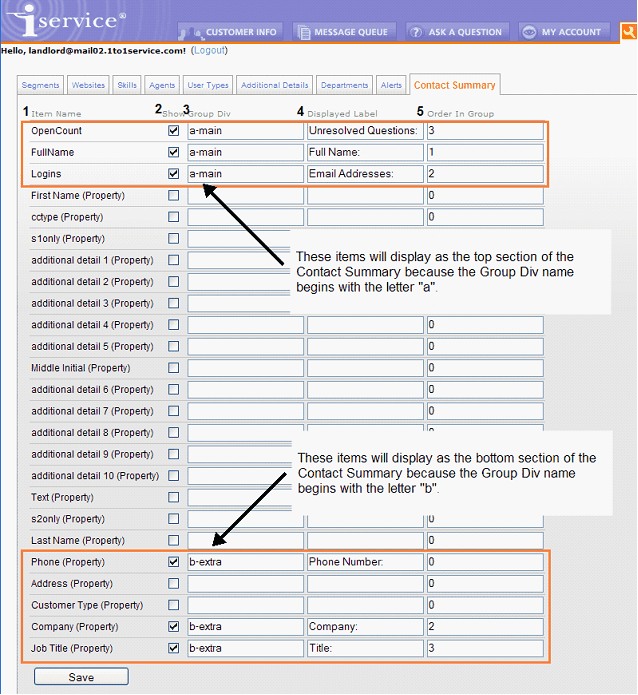Check the s1only (Property) checkbox
The image size is (638, 695).
point(173,238)
